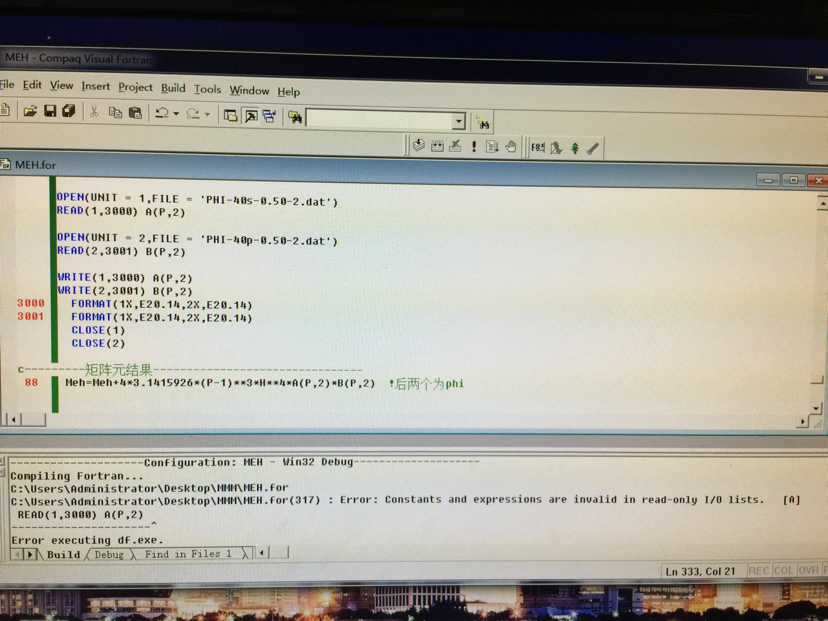Toggle the Workspace window icon
The height and width of the screenshot is (621, 828).
pyautogui.click(x=230, y=115)
